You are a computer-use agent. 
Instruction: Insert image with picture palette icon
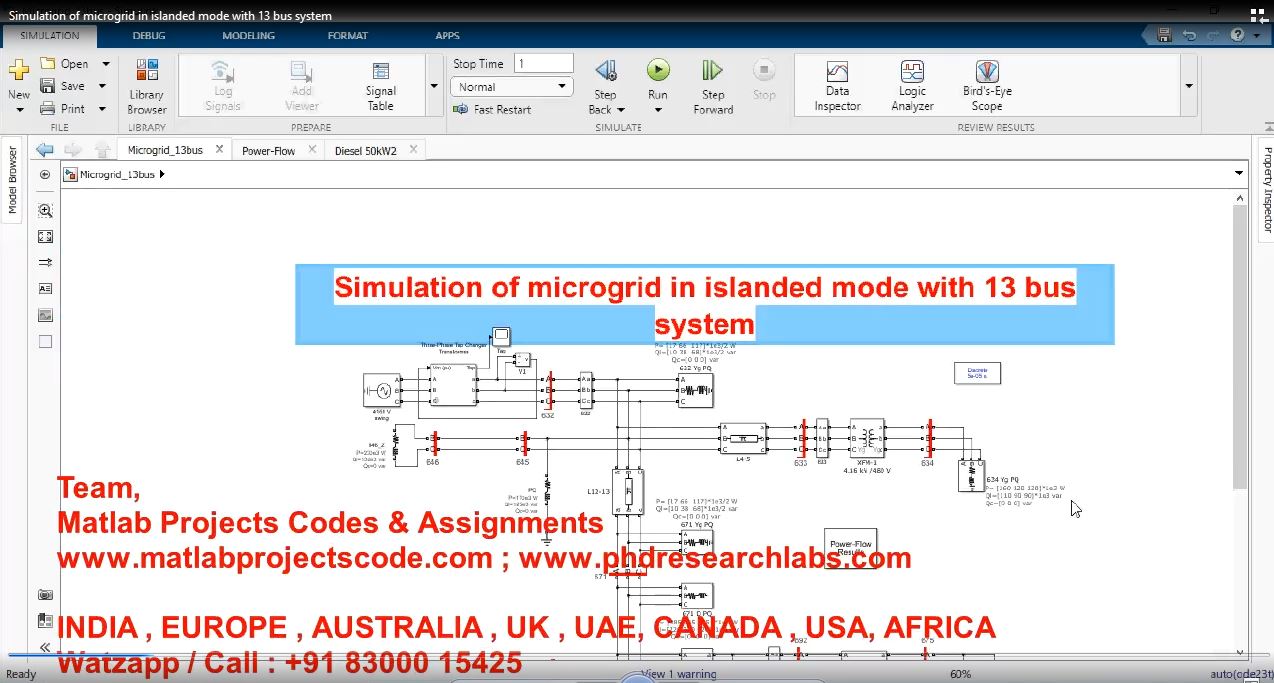click(x=45, y=315)
